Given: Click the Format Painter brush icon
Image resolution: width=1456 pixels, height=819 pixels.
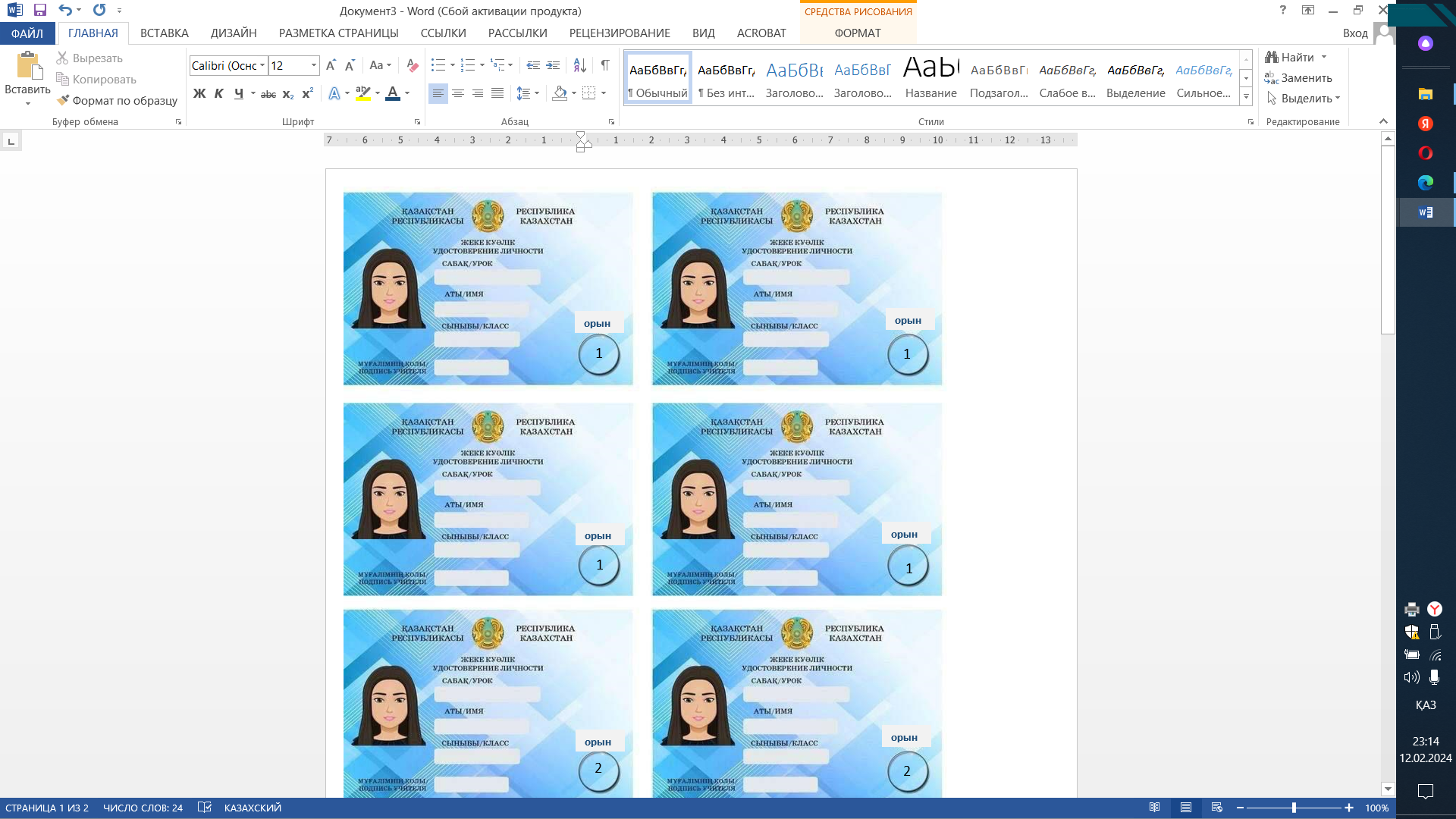Looking at the screenshot, I should pos(63,100).
